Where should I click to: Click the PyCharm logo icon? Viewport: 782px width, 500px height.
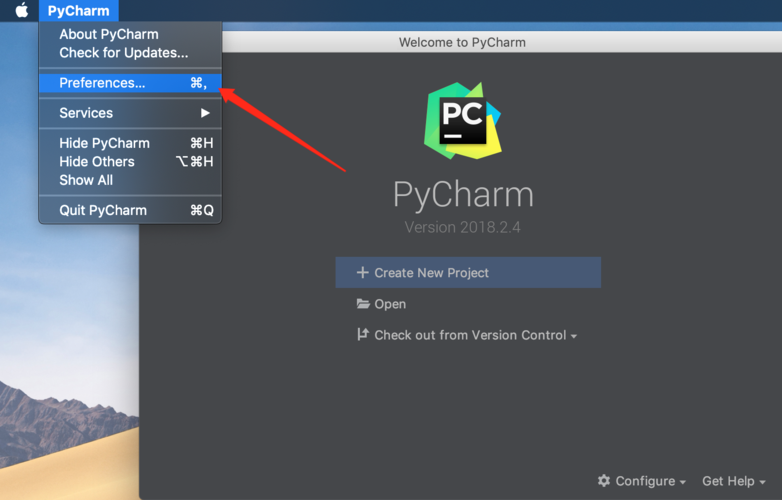click(463, 121)
